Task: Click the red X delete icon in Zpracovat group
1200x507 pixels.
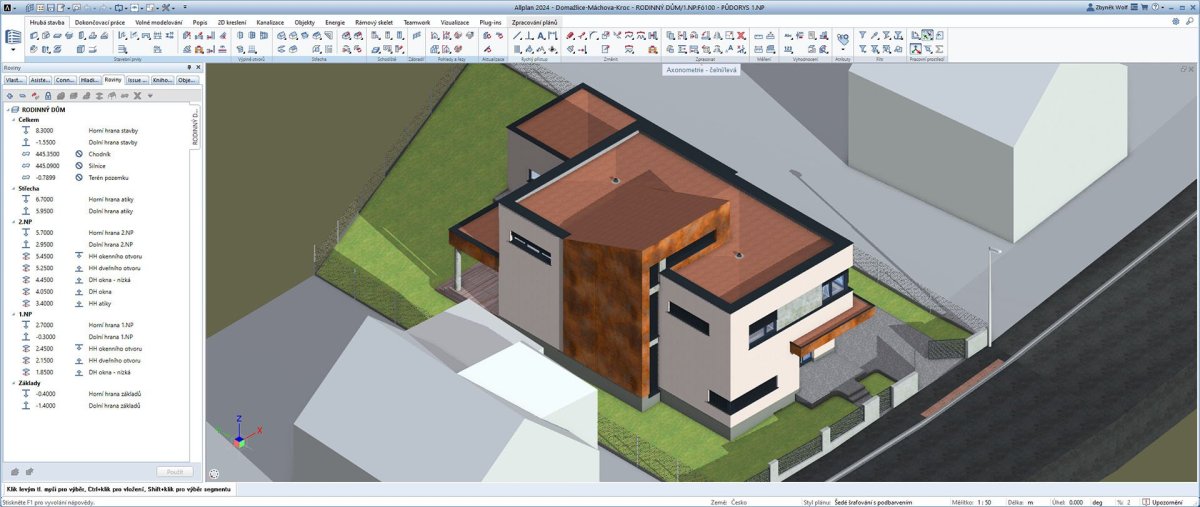Action: (x=741, y=35)
